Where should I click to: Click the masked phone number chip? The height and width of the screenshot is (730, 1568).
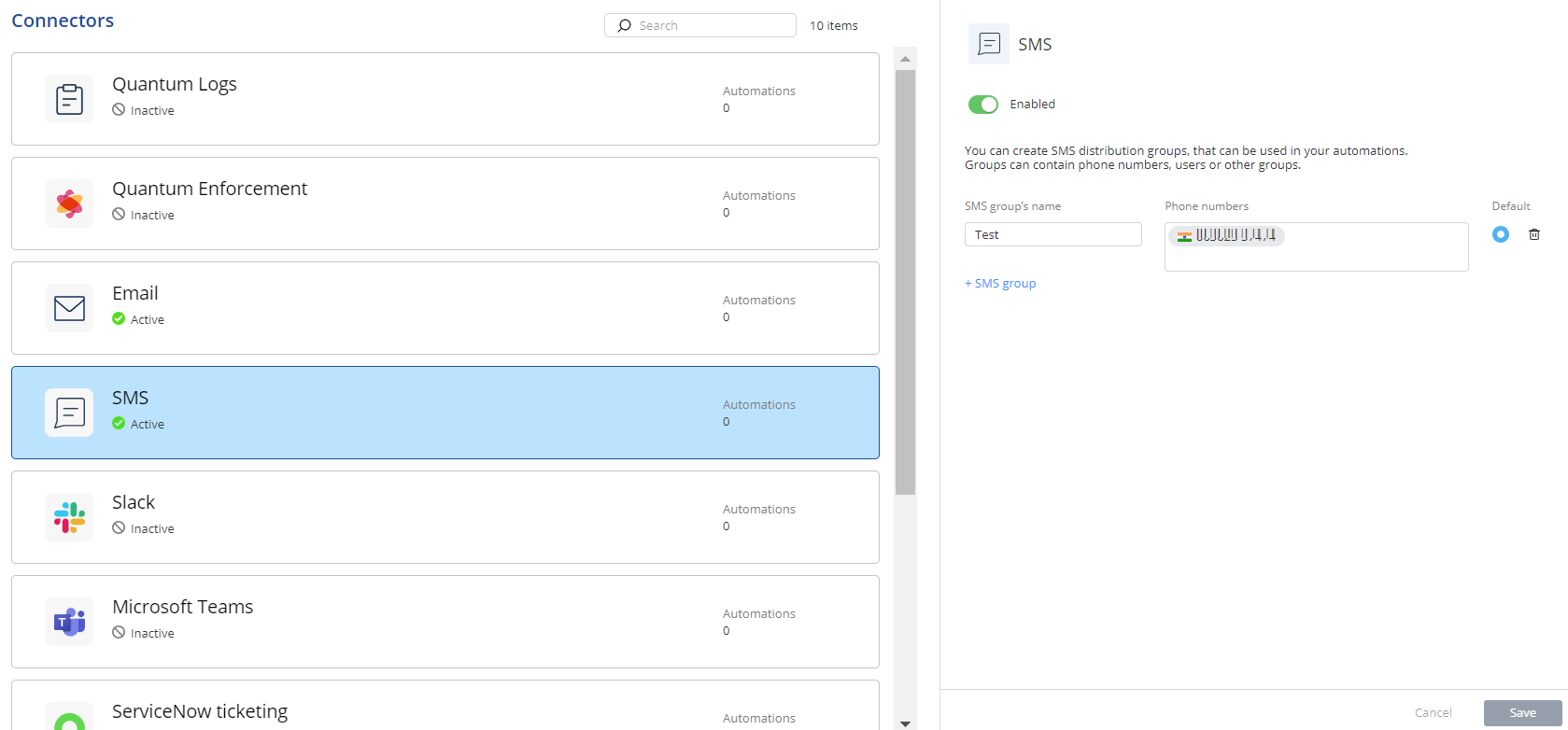click(x=1227, y=236)
